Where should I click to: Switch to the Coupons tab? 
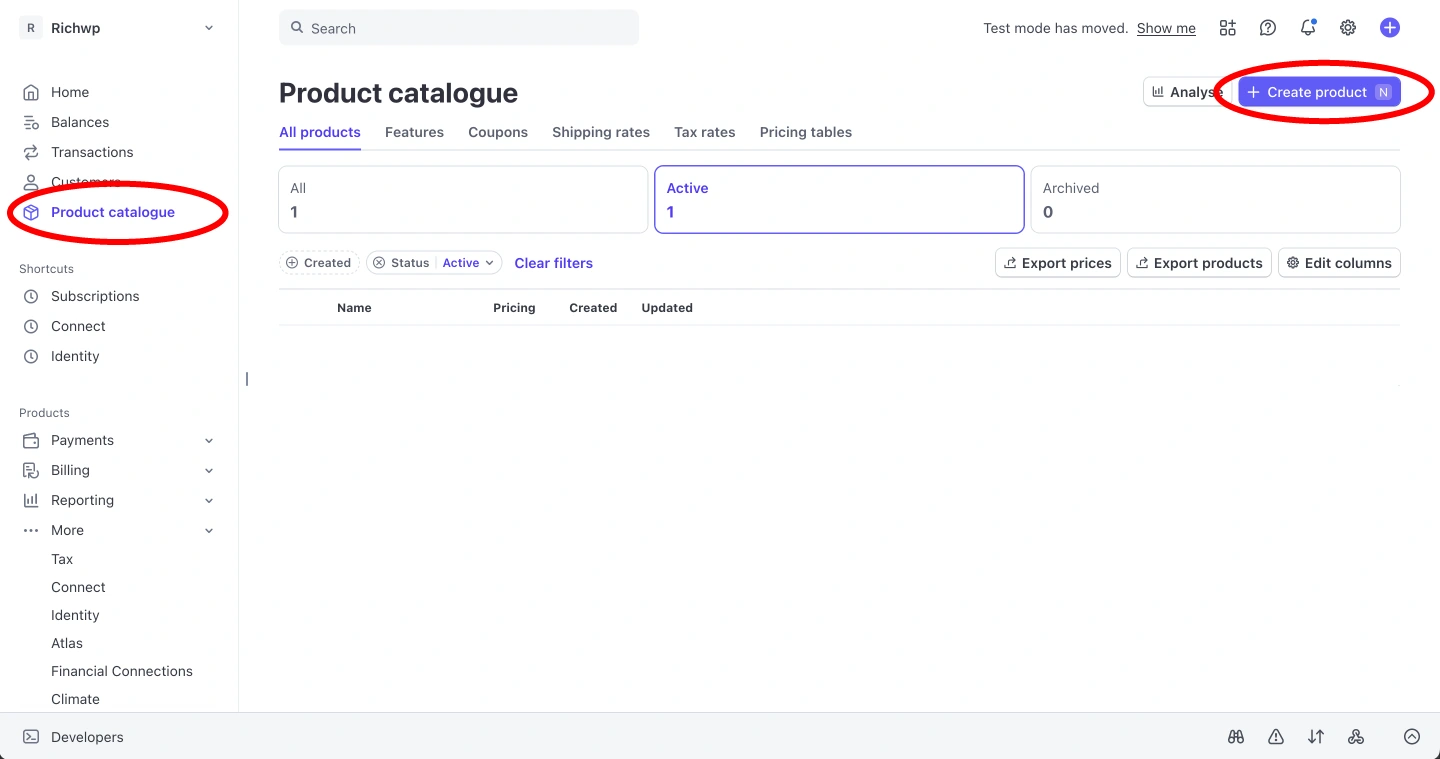(x=497, y=132)
